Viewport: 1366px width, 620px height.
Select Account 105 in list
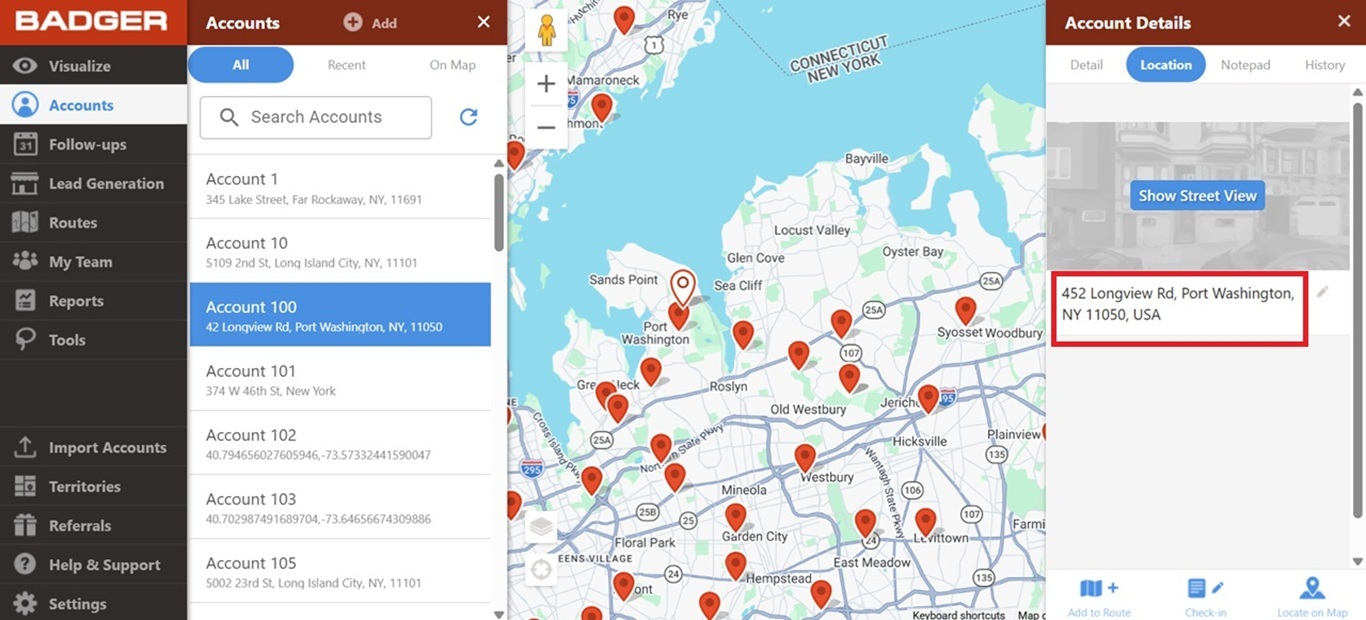[340, 571]
